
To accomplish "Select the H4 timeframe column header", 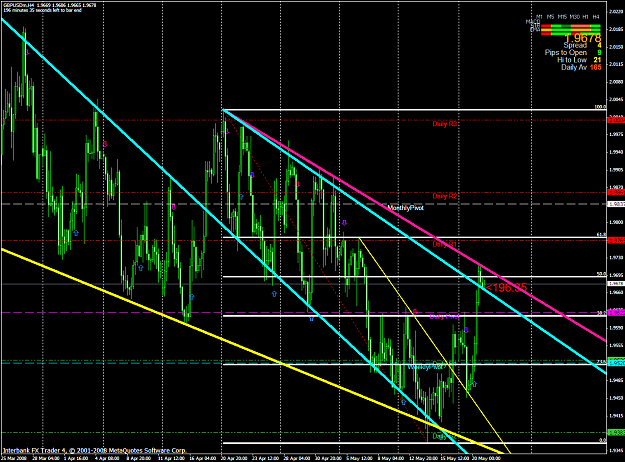I will [596, 17].
